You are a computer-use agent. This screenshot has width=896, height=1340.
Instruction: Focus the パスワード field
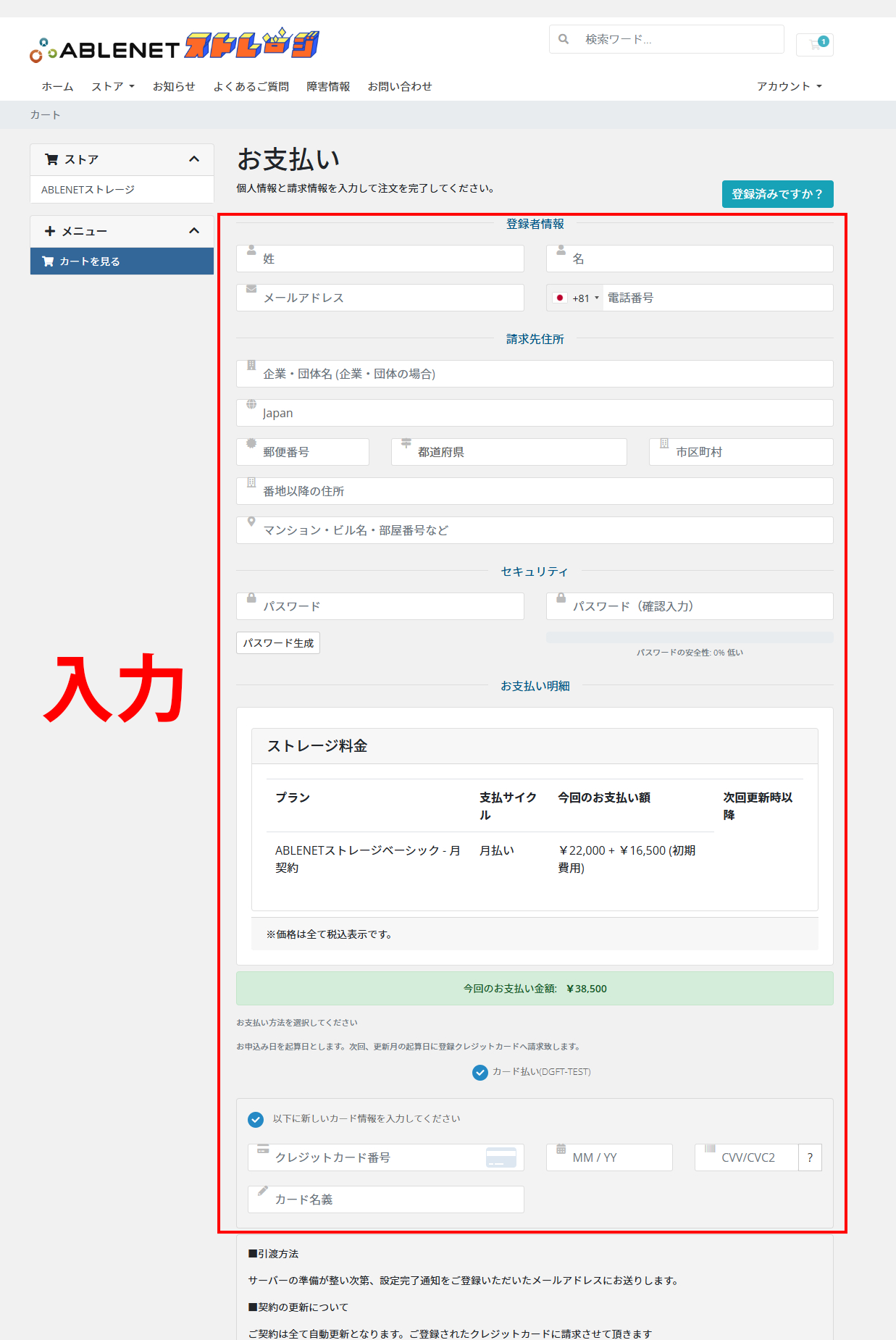pyautogui.click(x=380, y=606)
